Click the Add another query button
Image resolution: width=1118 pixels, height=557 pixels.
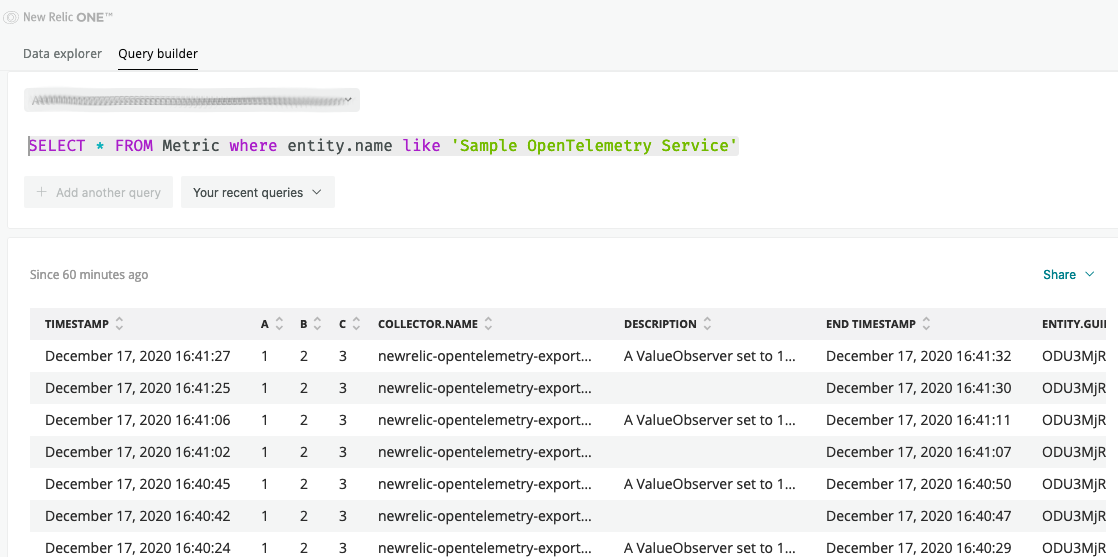(x=98, y=193)
